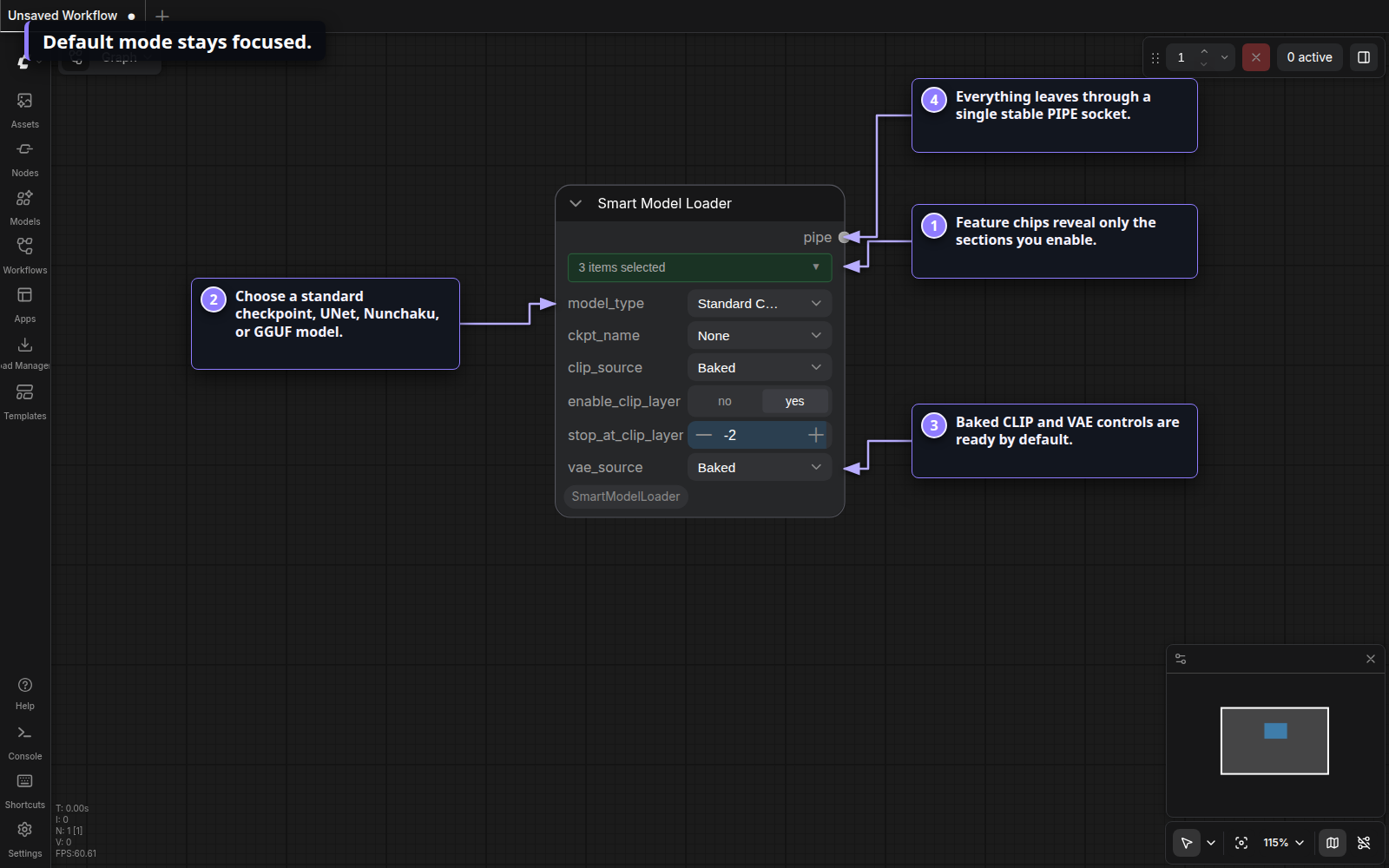Screen dimensions: 1389x868
Task: Open the ckpt_name None dropdown
Action: (760, 336)
